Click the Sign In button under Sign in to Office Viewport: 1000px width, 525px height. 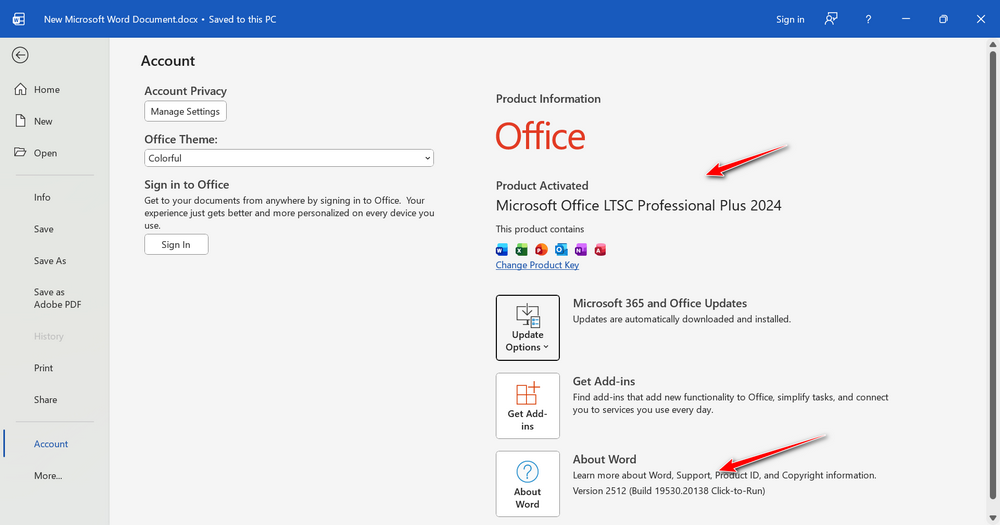(176, 244)
